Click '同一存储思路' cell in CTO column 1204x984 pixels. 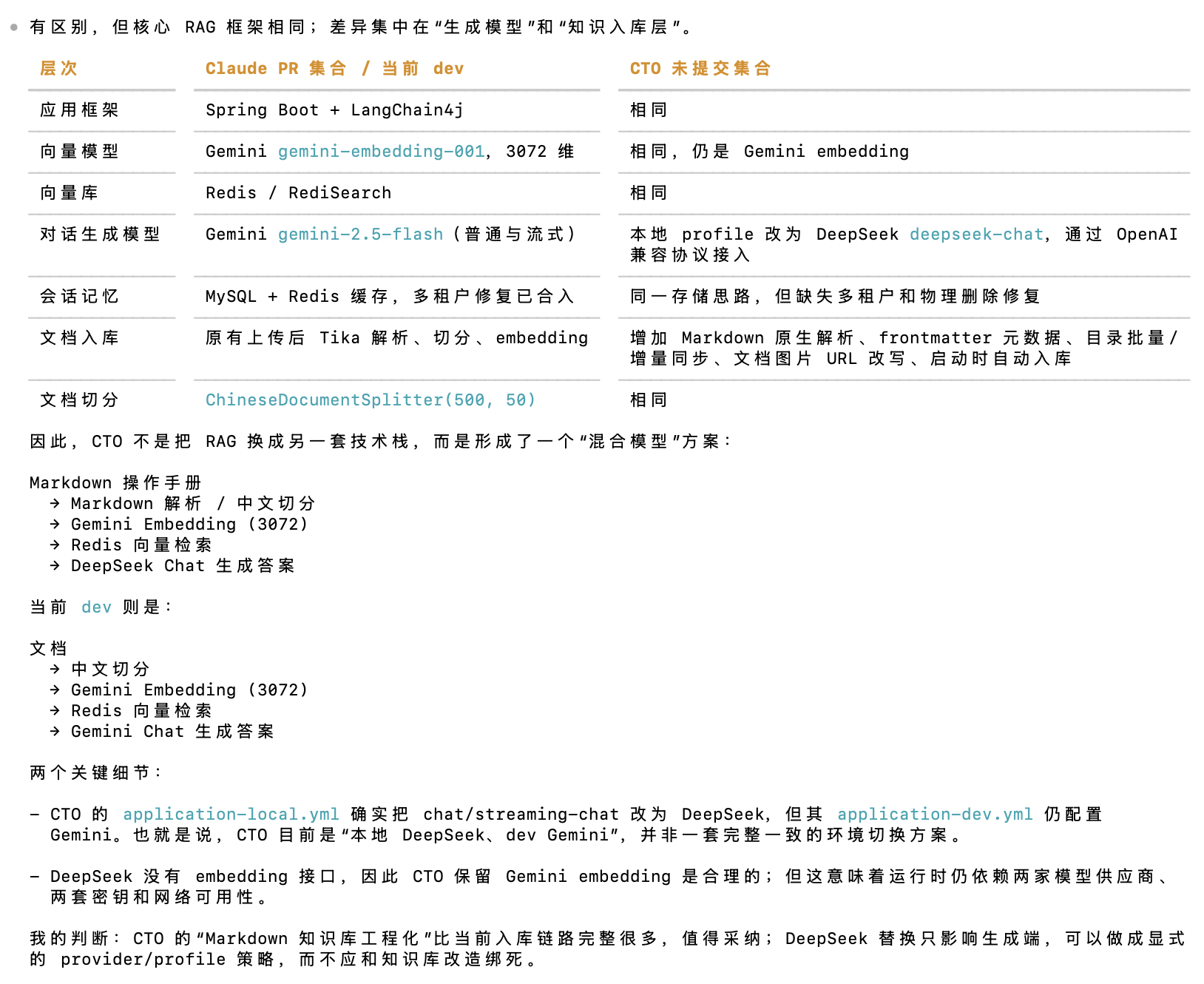point(835,297)
